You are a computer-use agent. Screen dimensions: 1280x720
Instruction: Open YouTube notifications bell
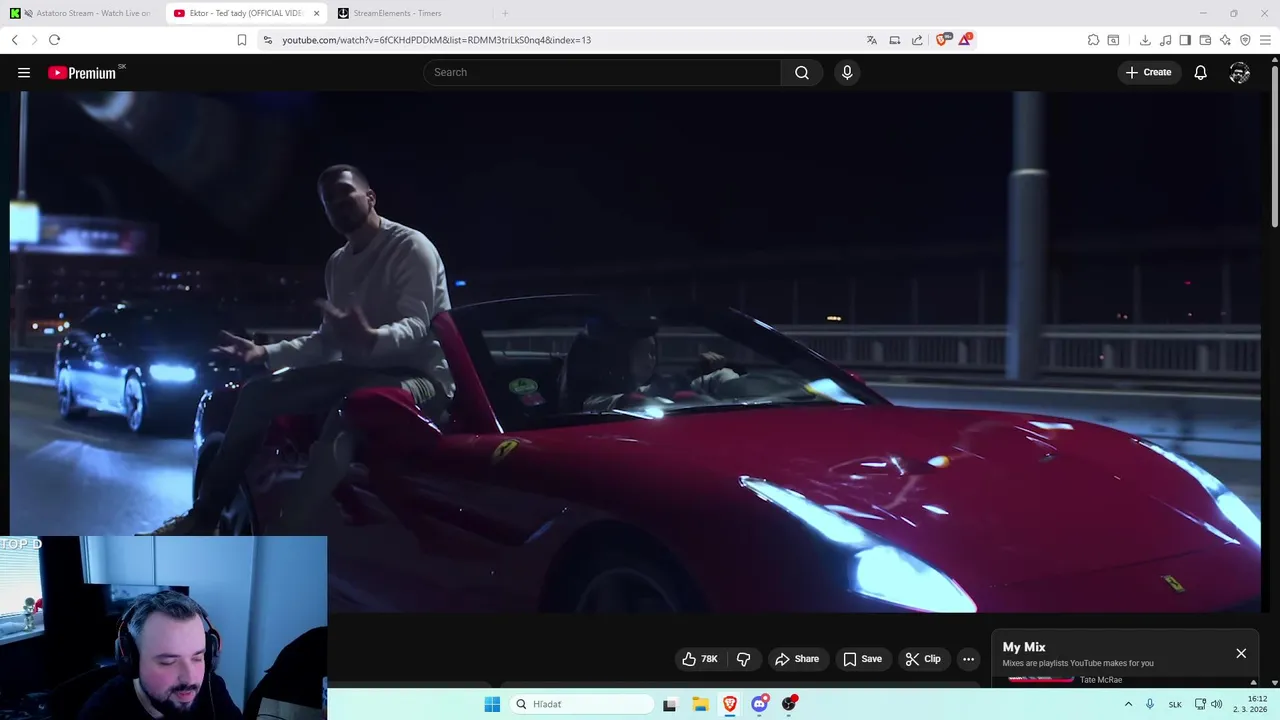[x=1200, y=72]
